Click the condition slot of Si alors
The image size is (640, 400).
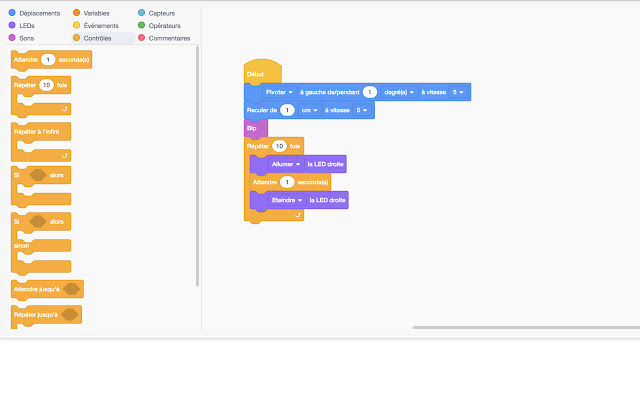click(x=38, y=175)
